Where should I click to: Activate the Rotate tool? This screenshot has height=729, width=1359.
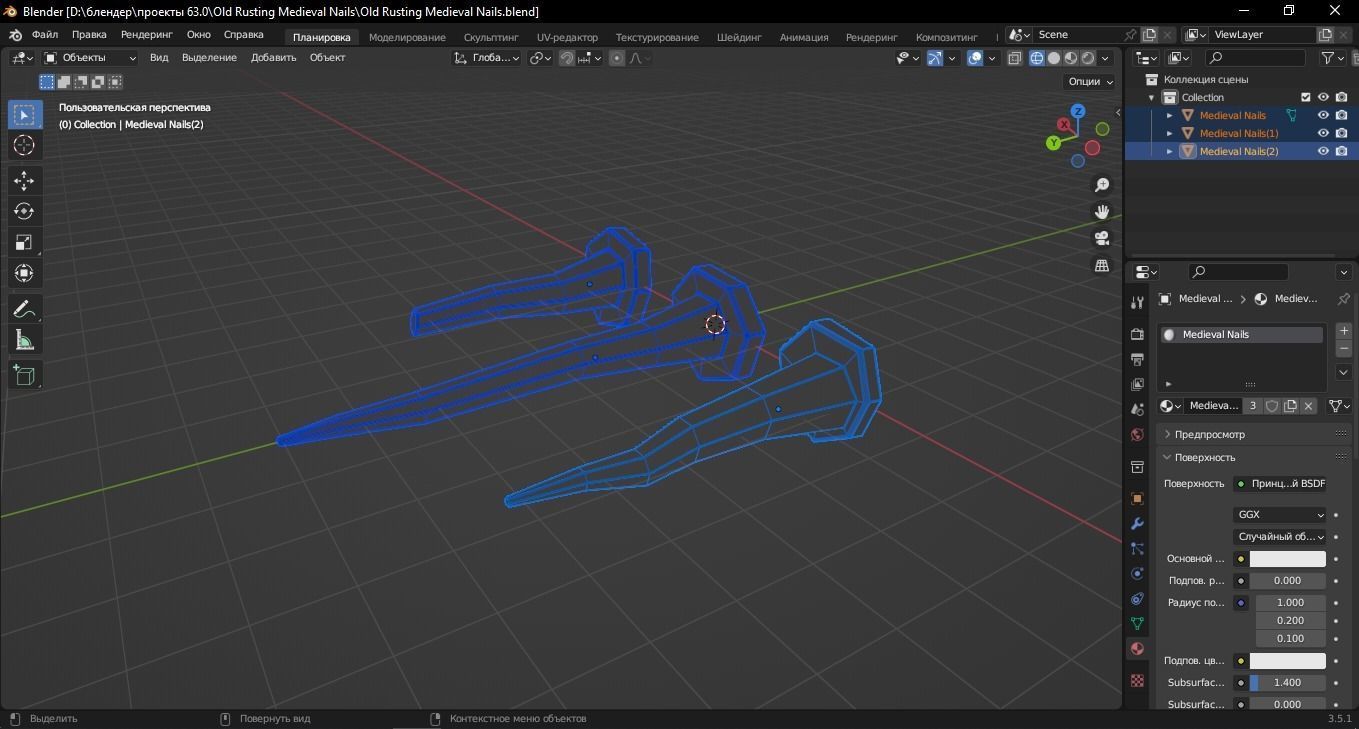pos(24,211)
